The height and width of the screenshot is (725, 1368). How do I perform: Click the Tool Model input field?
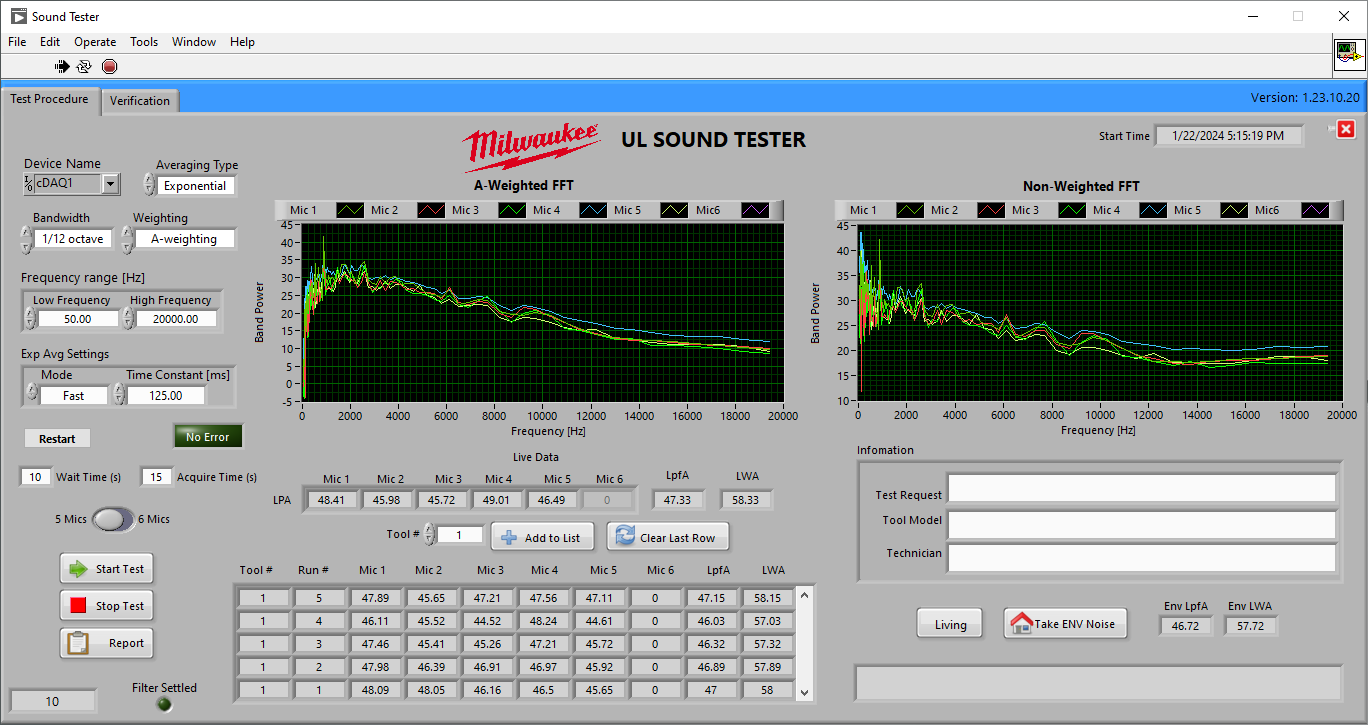1142,525
